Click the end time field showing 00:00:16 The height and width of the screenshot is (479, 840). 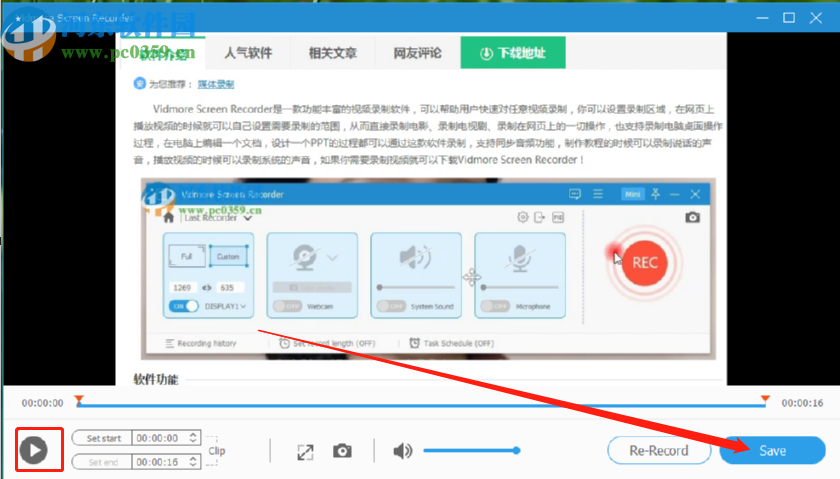tap(159, 462)
